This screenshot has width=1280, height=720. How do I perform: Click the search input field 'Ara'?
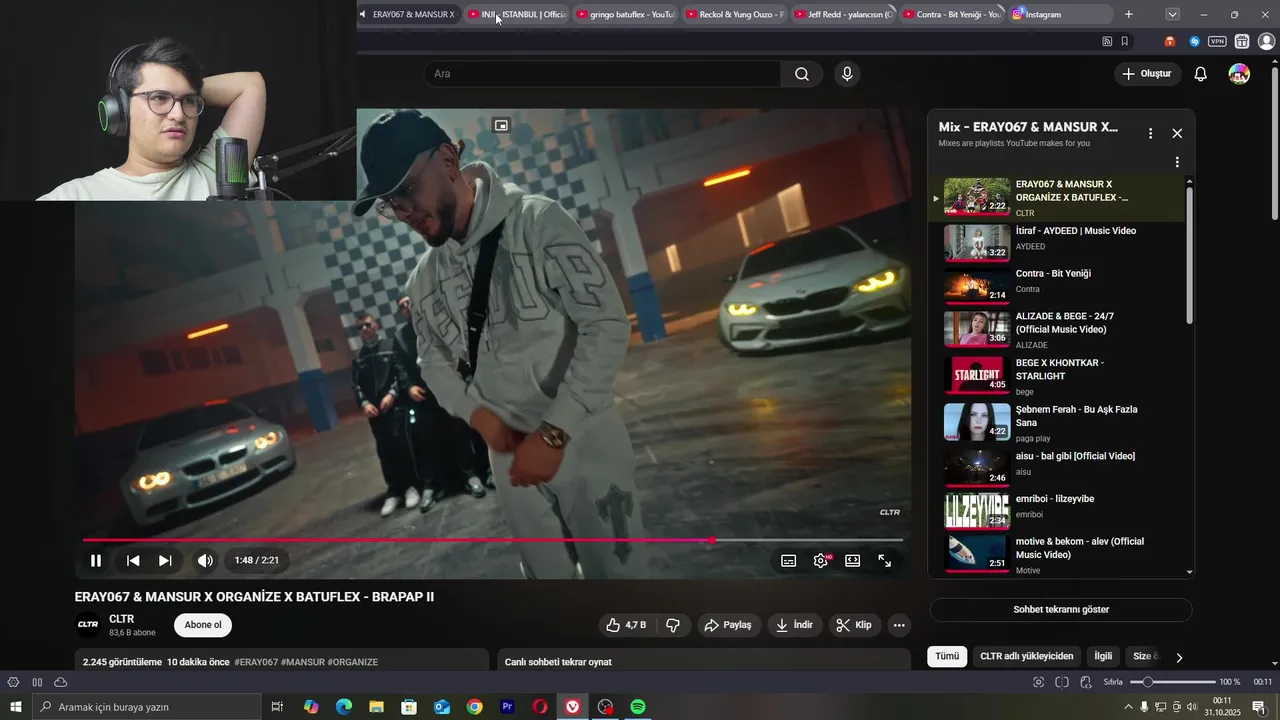tap(603, 74)
